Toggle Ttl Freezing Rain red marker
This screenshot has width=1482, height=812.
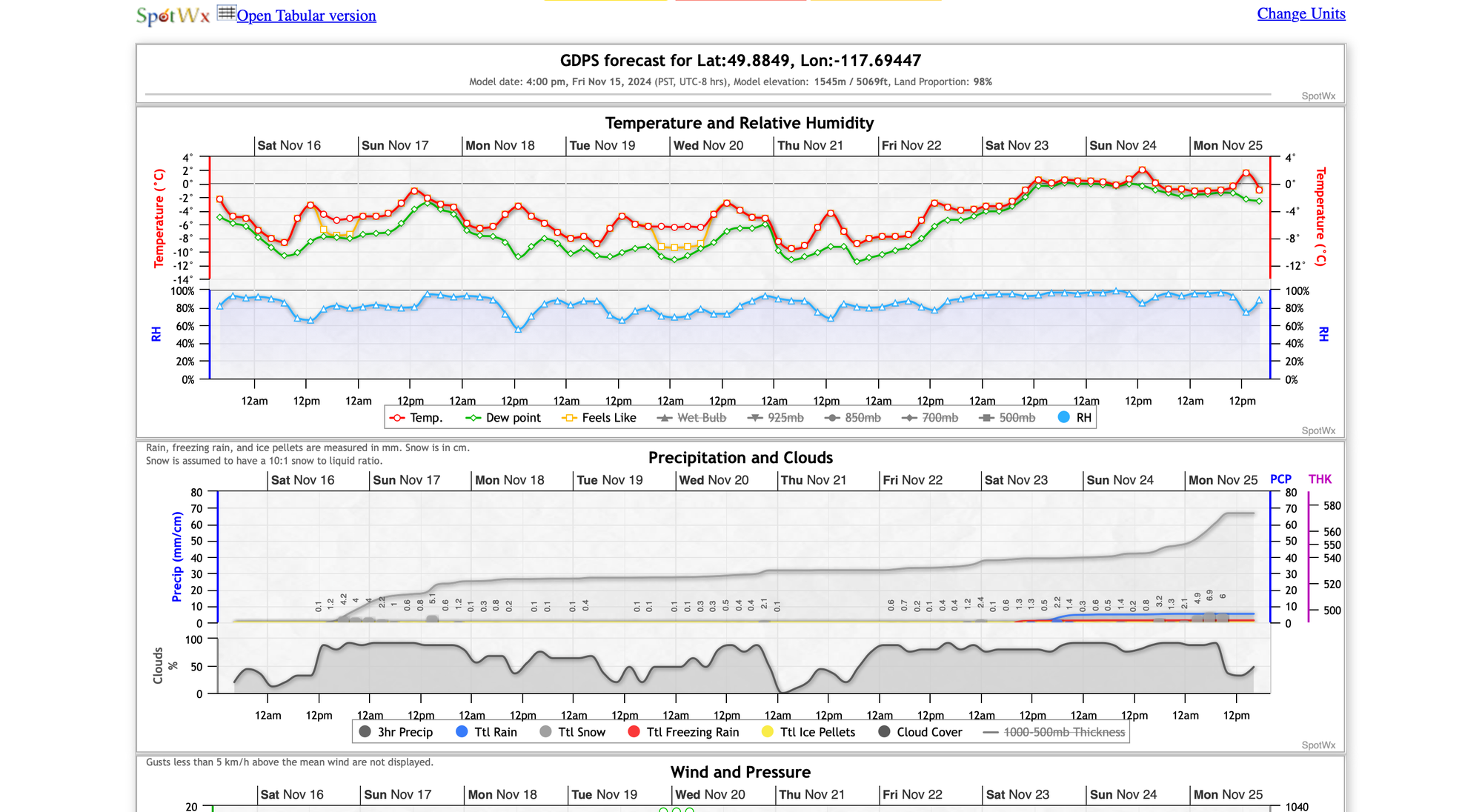pos(634,732)
